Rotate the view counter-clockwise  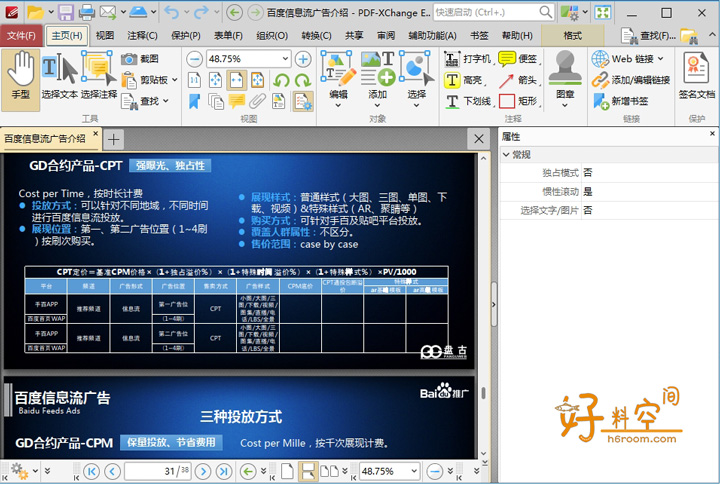click(281, 80)
